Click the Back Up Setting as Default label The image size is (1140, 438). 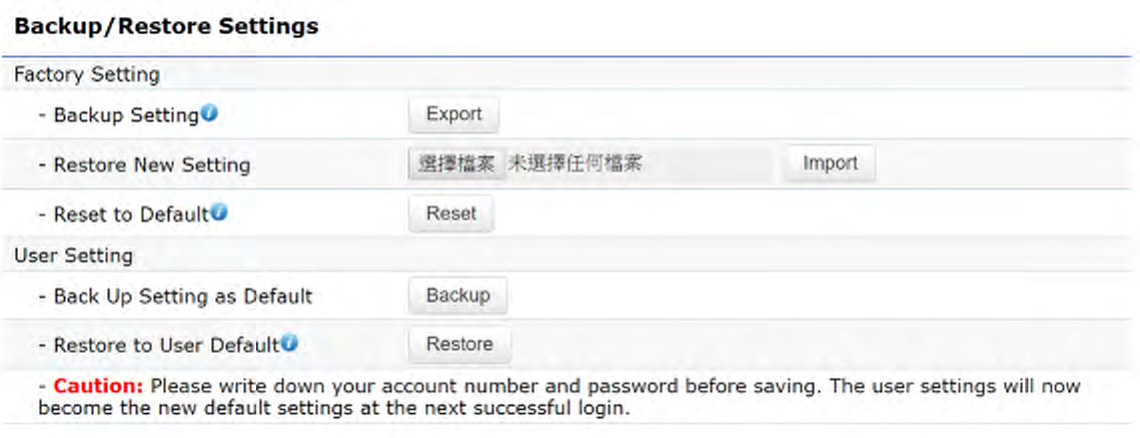pyautogui.click(x=175, y=297)
